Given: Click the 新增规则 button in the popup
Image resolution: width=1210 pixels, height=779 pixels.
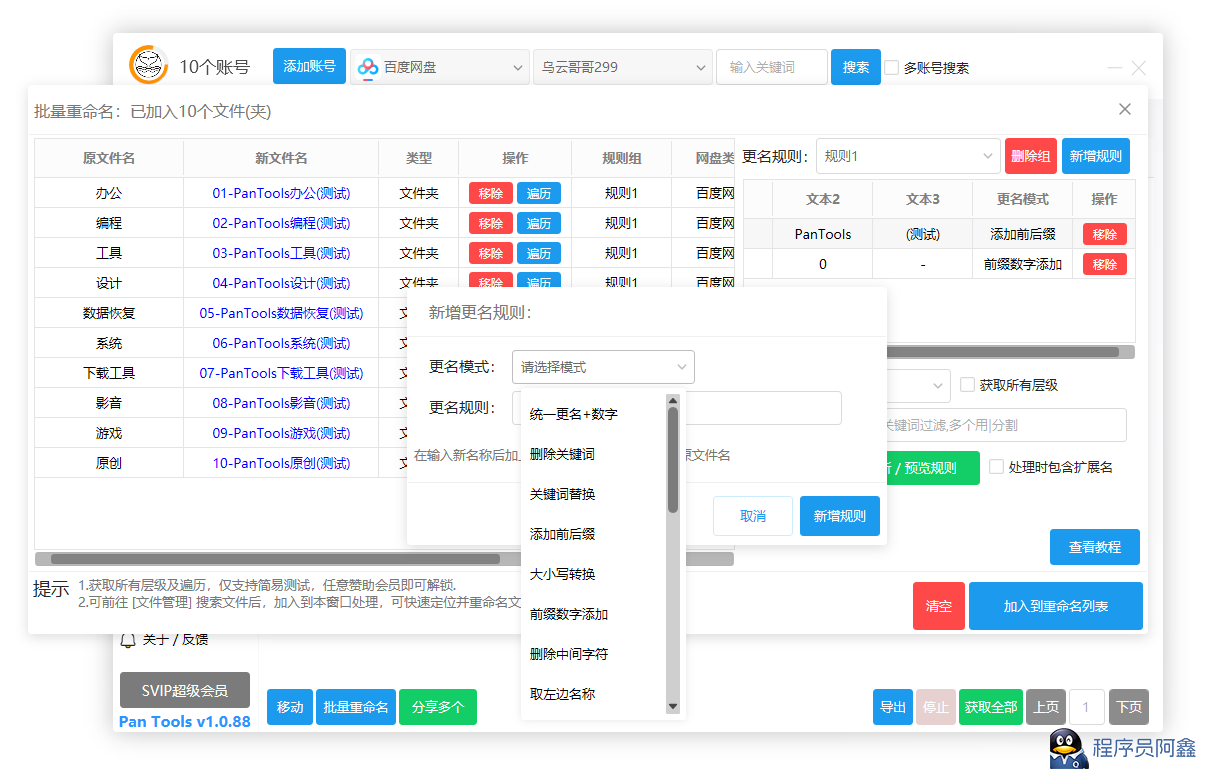Looking at the screenshot, I should tap(839, 516).
